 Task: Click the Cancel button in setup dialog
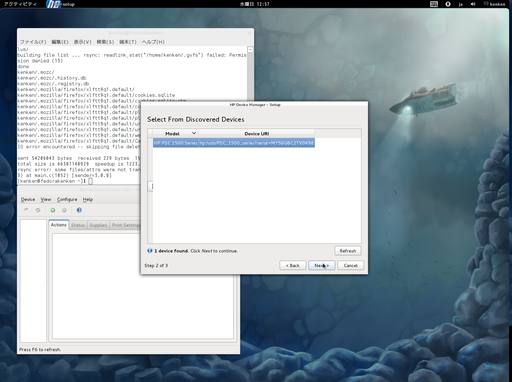[351, 265]
